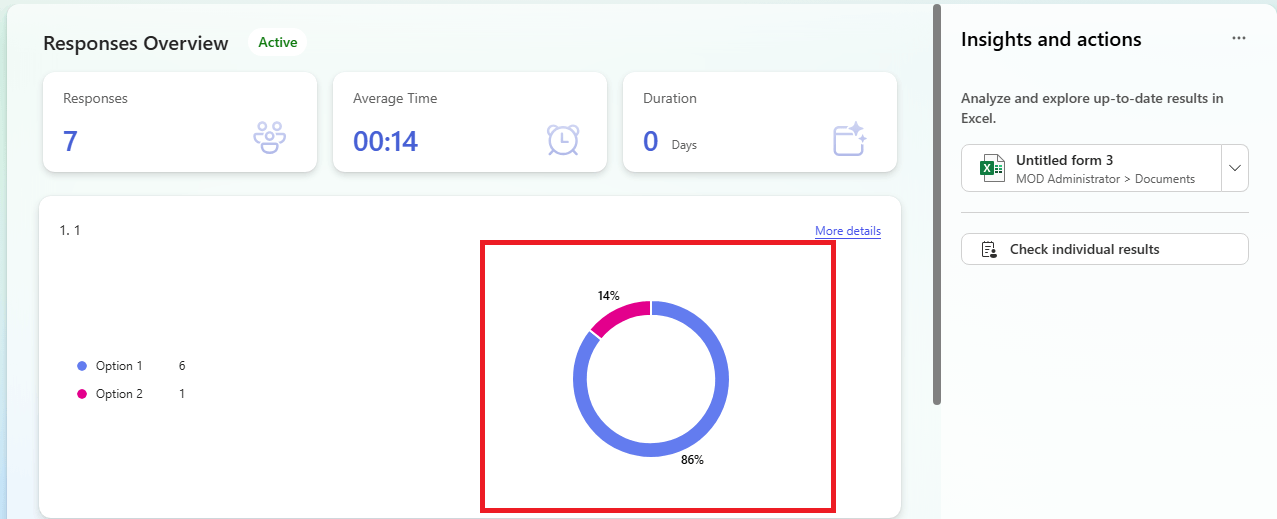Click the Option 1 legend label
Viewport: 1277px width, 519px height.
pyautogui.click(x=119, y=366)
